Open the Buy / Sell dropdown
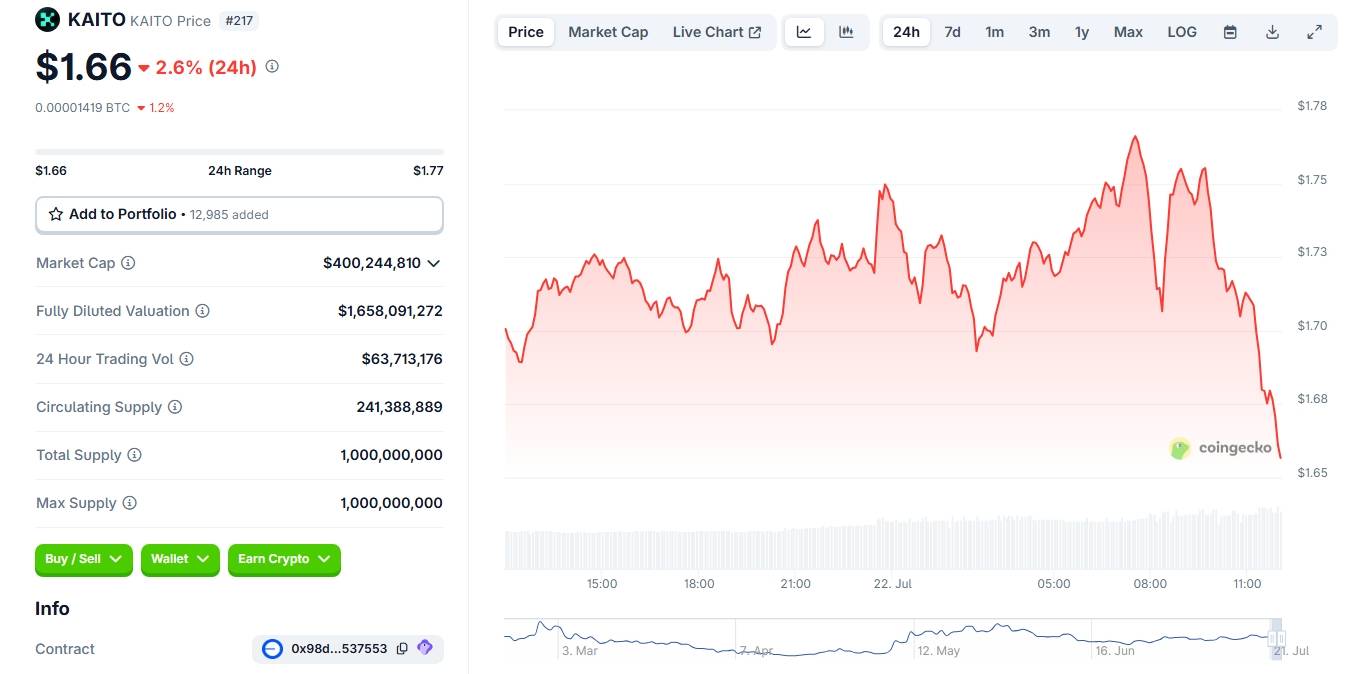The image size is (1355, 674). click(x=84, y=559)
